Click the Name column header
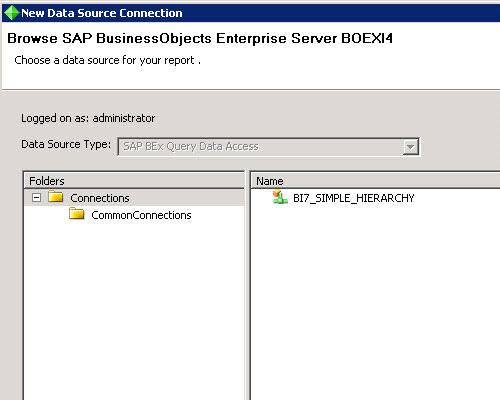This screenshot has width=500, height=400. pos(376,181)
